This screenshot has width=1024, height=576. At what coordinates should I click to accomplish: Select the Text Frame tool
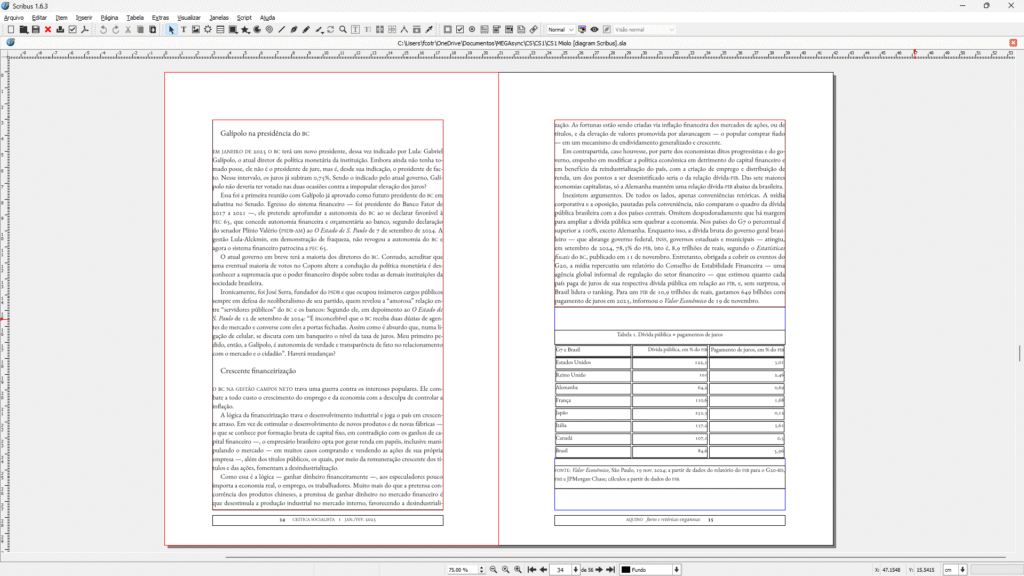[183, 29]
